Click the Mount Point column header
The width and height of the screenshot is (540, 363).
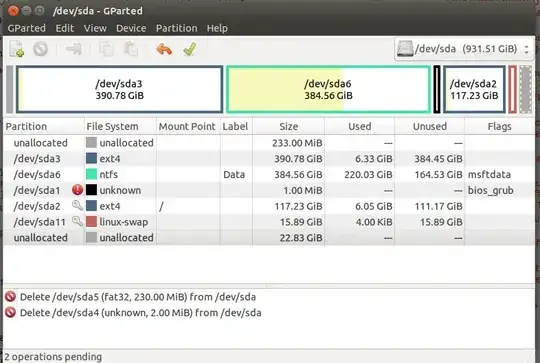188,126
